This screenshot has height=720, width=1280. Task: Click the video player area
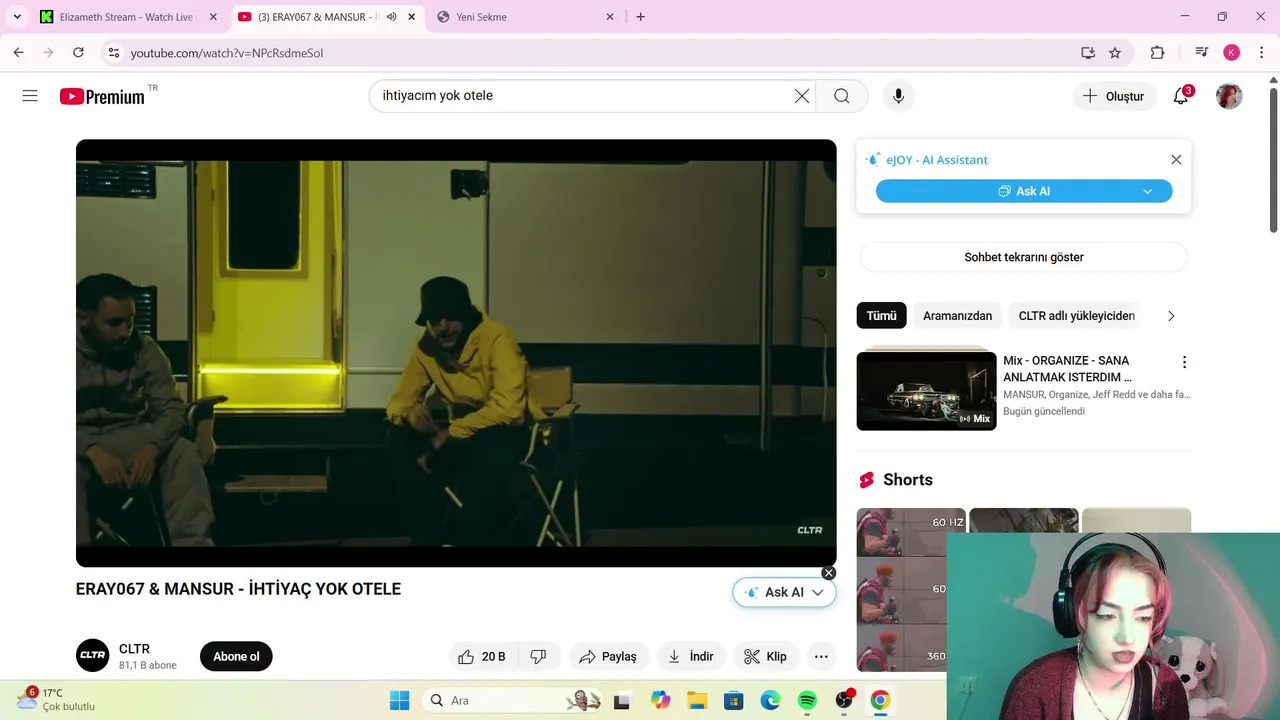click(x=456, y=353)
